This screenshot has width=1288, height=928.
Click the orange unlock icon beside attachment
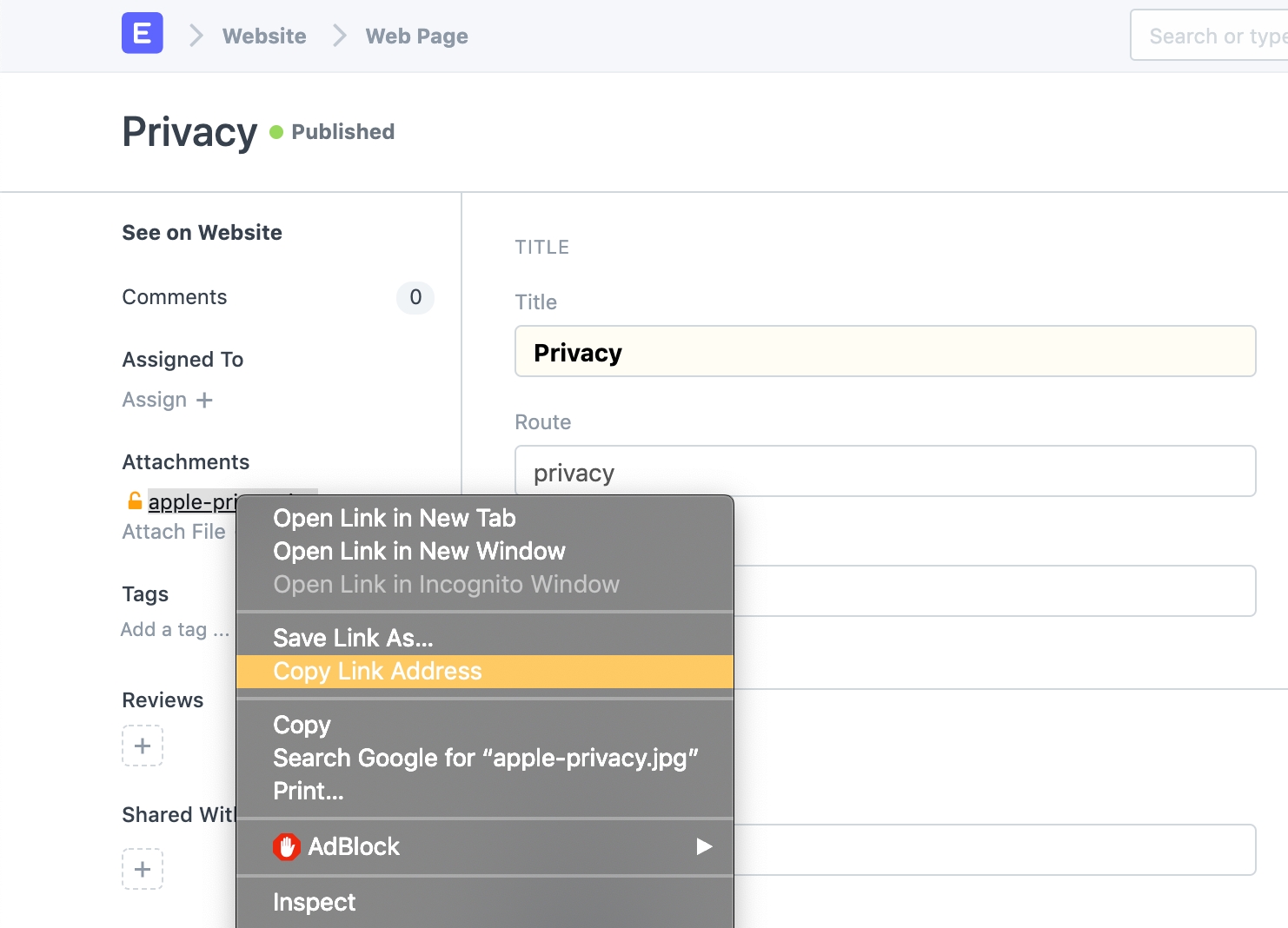(x=135, y=500)
